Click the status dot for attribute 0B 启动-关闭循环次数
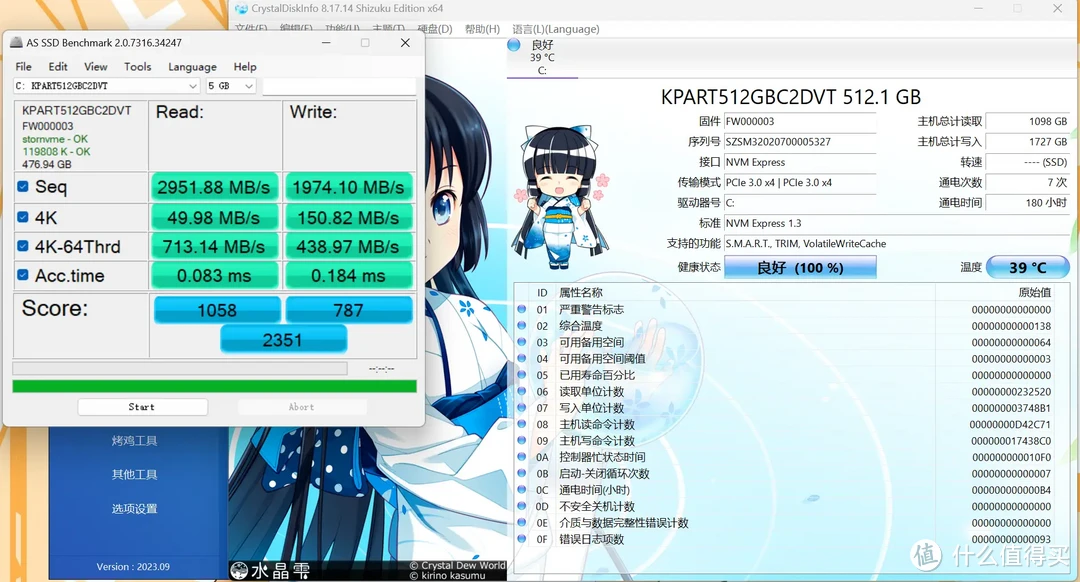Screen dimensions: 1080x582 pyautogui.click(x=522, y=473)
